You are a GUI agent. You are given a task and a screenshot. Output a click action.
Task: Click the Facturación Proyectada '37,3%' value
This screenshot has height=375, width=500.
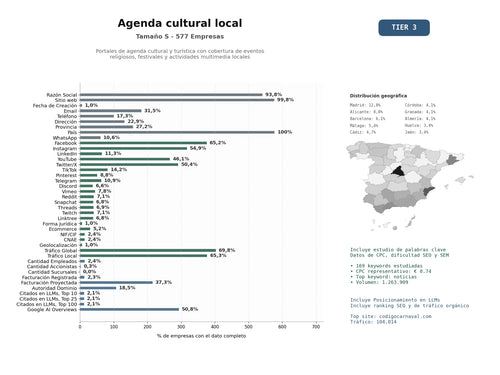click(x=164, y=282)
